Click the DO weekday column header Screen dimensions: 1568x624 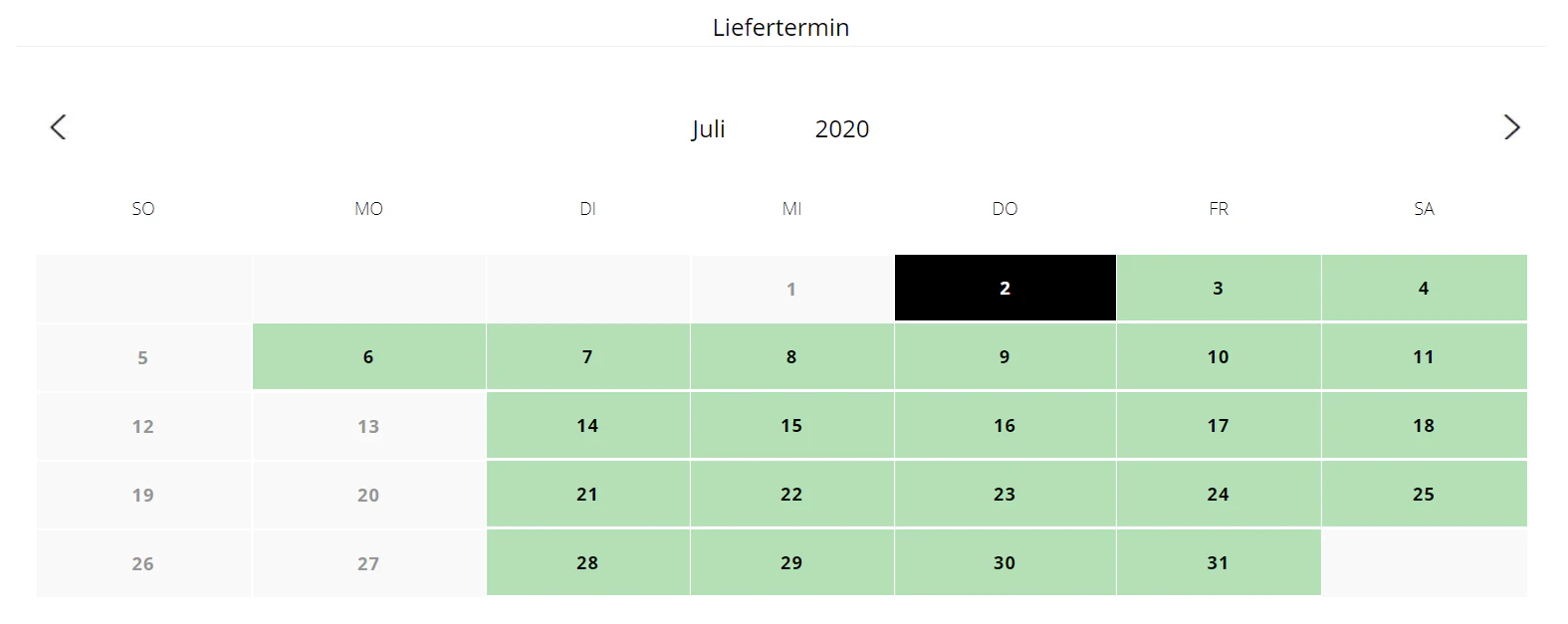[x=1005, y=209]
